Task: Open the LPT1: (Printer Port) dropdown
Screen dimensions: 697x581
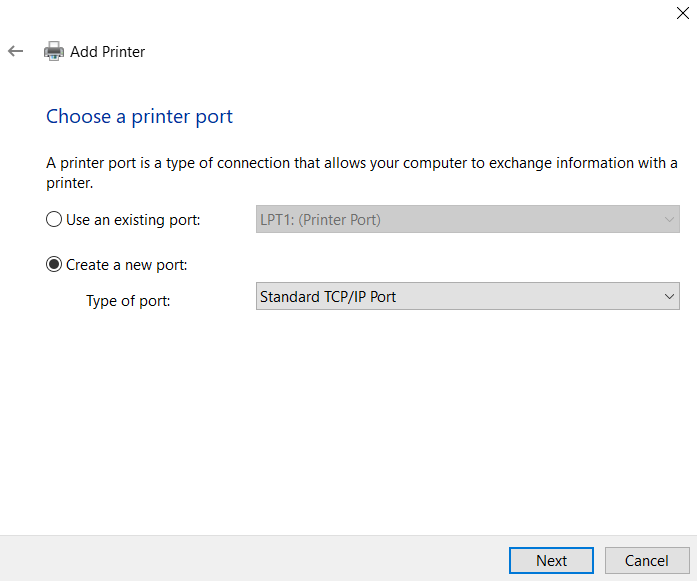Action: point(467,219)
